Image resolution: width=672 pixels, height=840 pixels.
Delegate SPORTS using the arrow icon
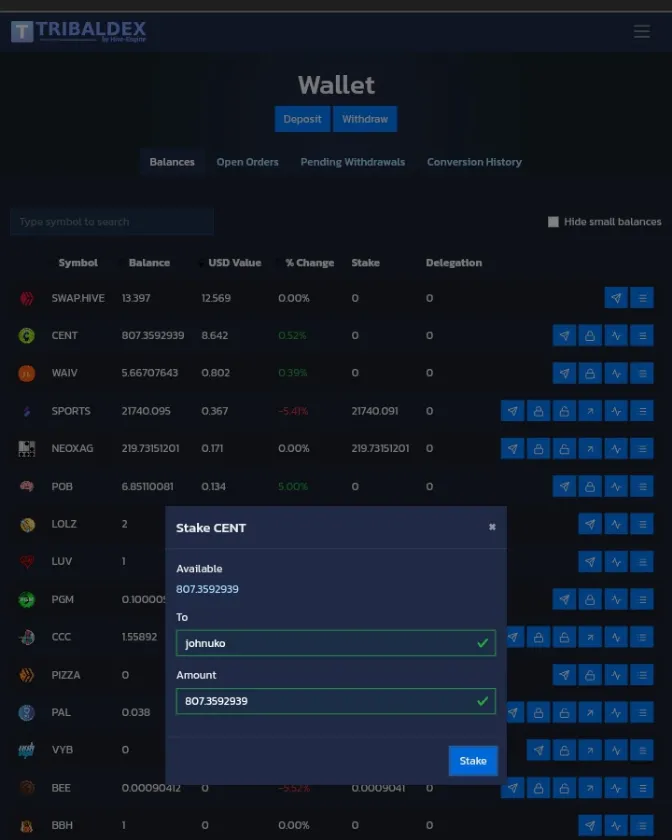pos(590,411)
